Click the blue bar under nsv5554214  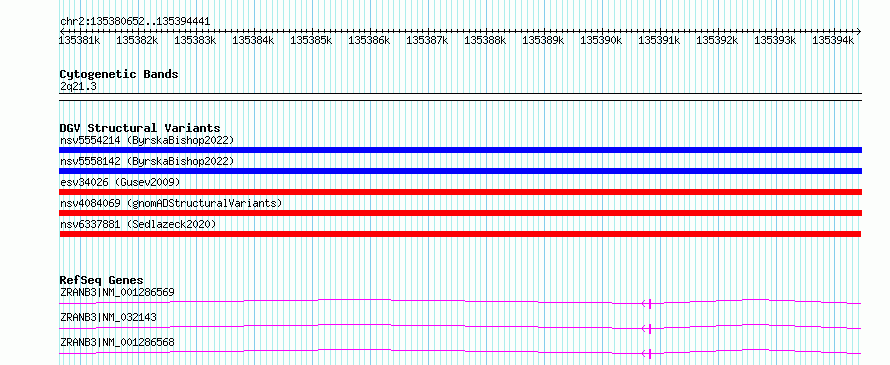point(460,150)
